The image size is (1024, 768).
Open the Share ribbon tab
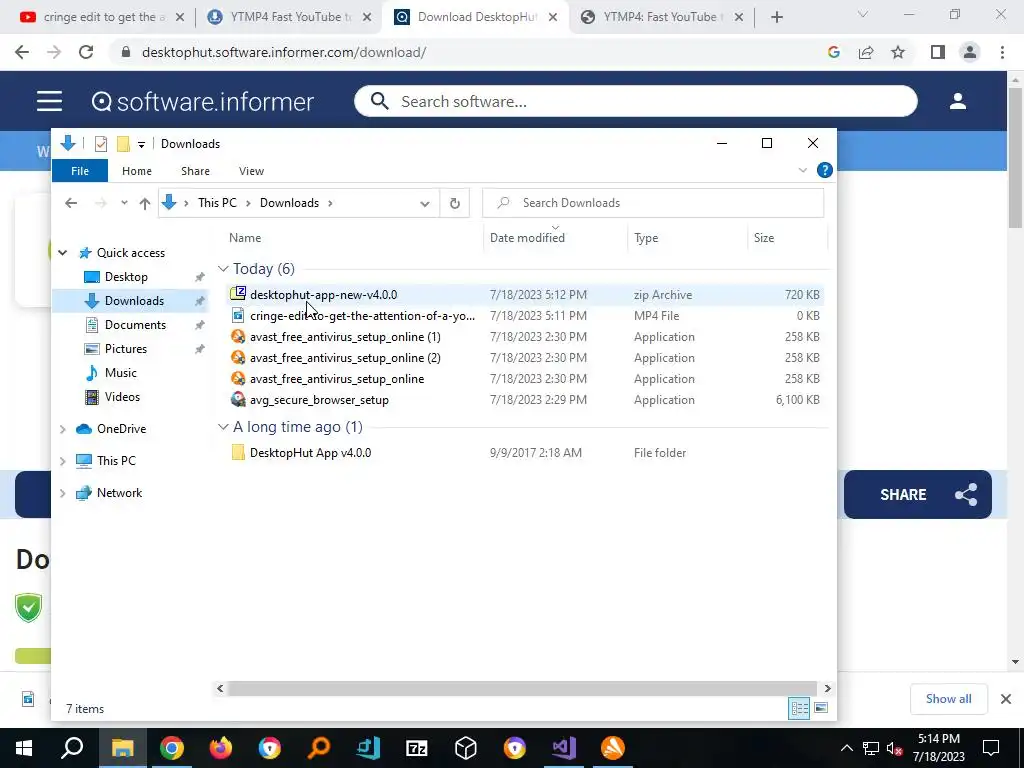(x=195, y=171)
